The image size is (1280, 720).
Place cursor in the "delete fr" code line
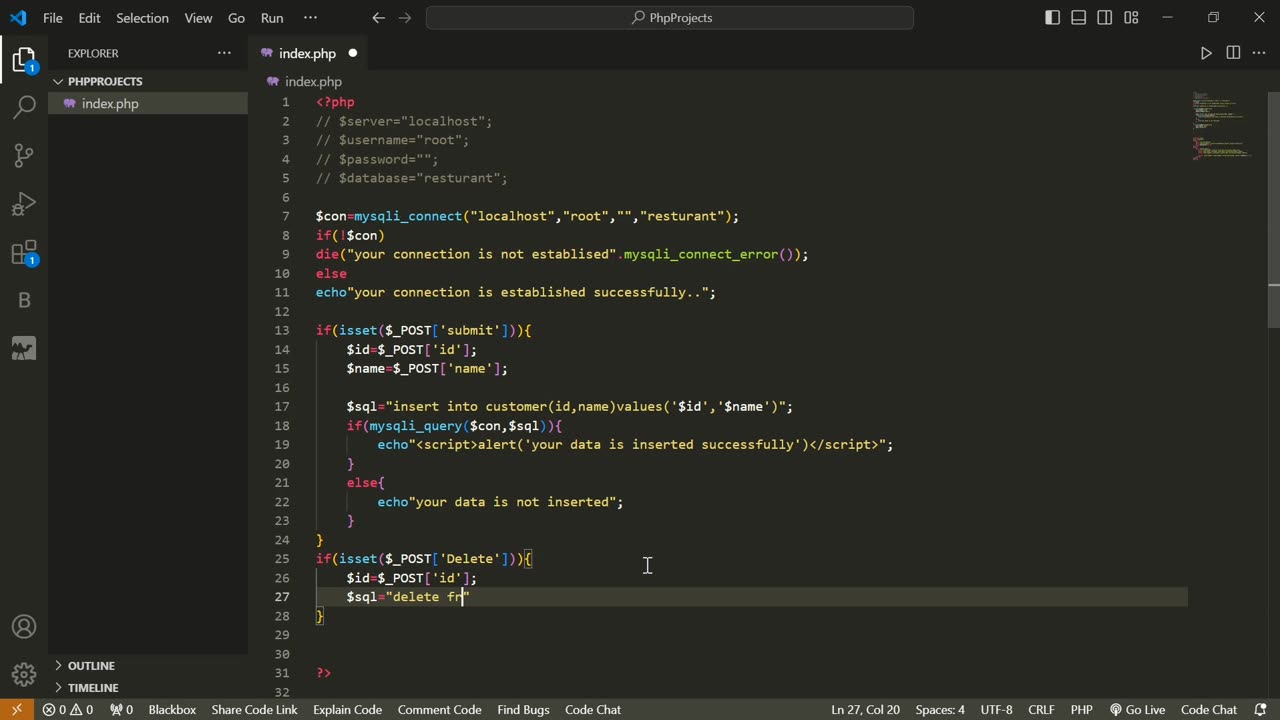tap(408, 597)
